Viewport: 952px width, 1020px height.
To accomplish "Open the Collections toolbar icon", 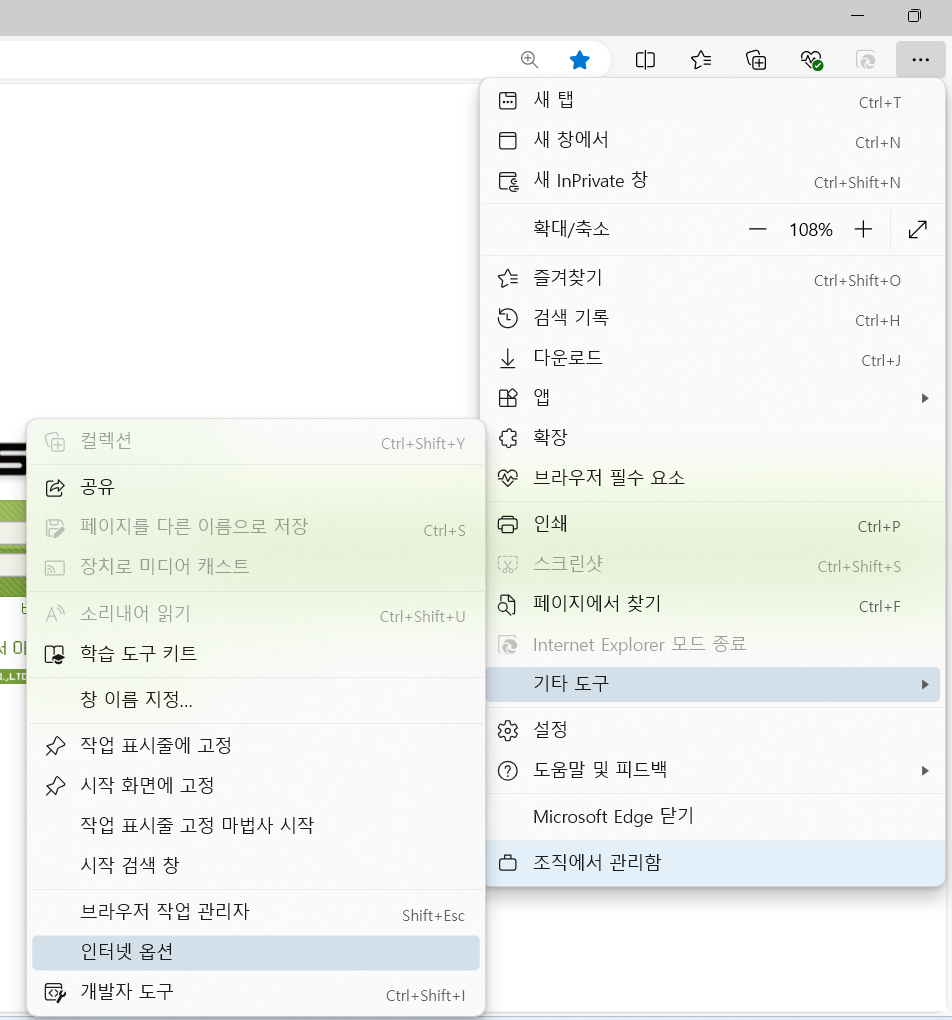I will pos(757,60).
